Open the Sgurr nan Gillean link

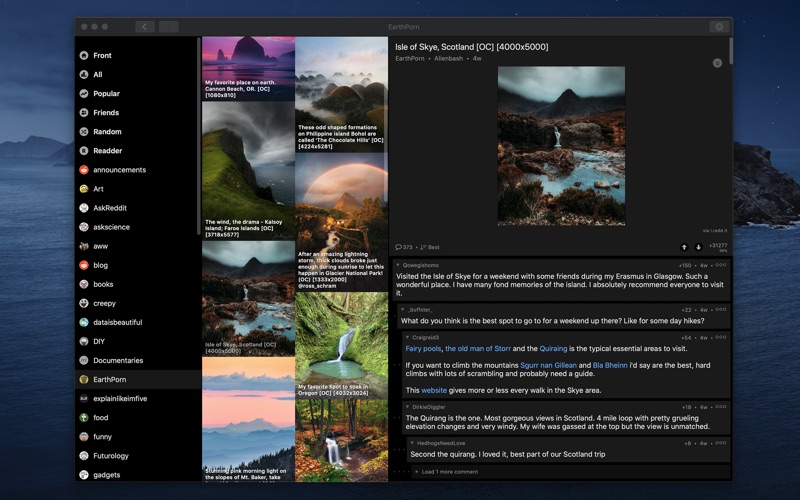click(x=548, y=365)
